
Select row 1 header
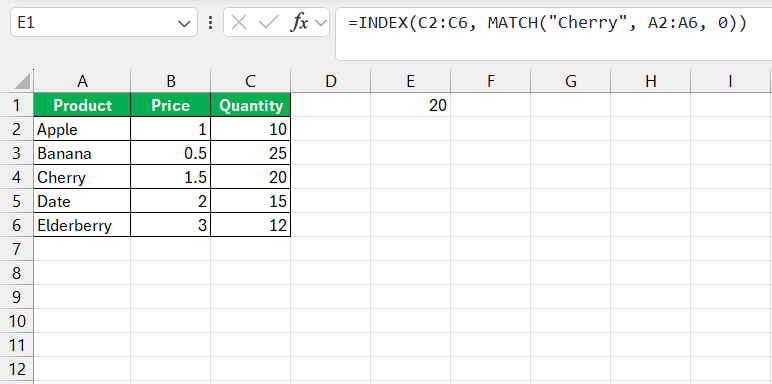coord(17,105)
